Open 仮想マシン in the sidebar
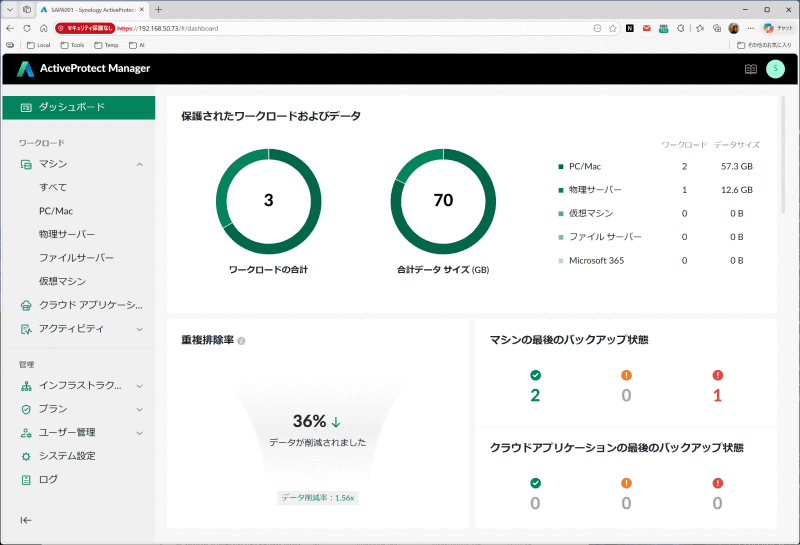800x545 pixels. point(62,281)
